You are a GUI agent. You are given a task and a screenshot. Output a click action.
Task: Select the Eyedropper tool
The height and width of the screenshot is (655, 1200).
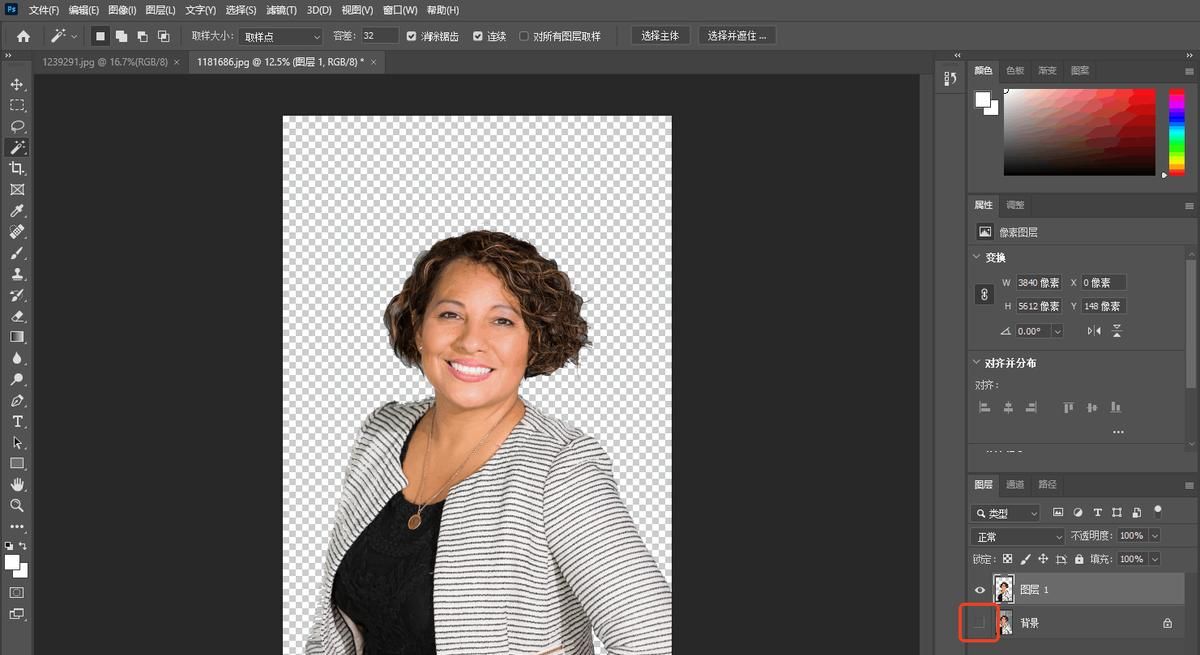click(17, 210)
